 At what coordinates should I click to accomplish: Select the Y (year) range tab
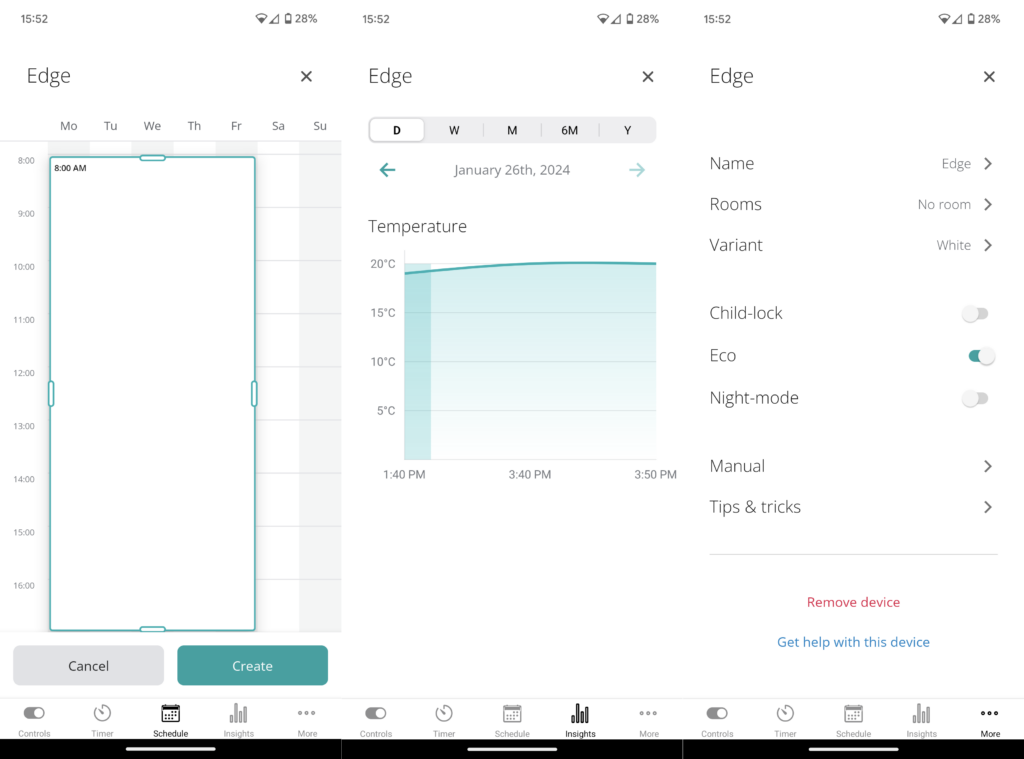point(627,130)
